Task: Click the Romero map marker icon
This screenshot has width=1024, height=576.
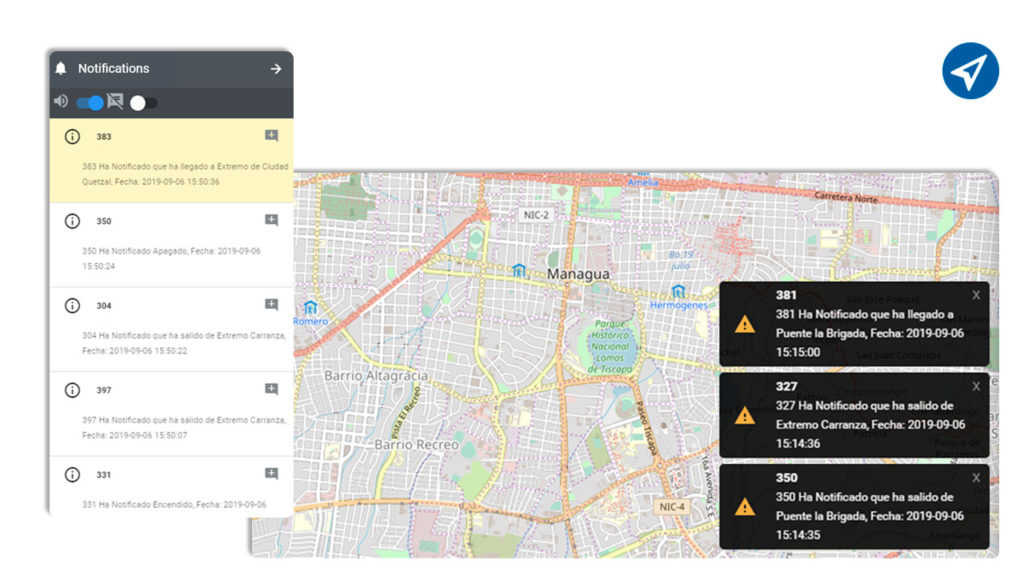Action: (310, 308)
